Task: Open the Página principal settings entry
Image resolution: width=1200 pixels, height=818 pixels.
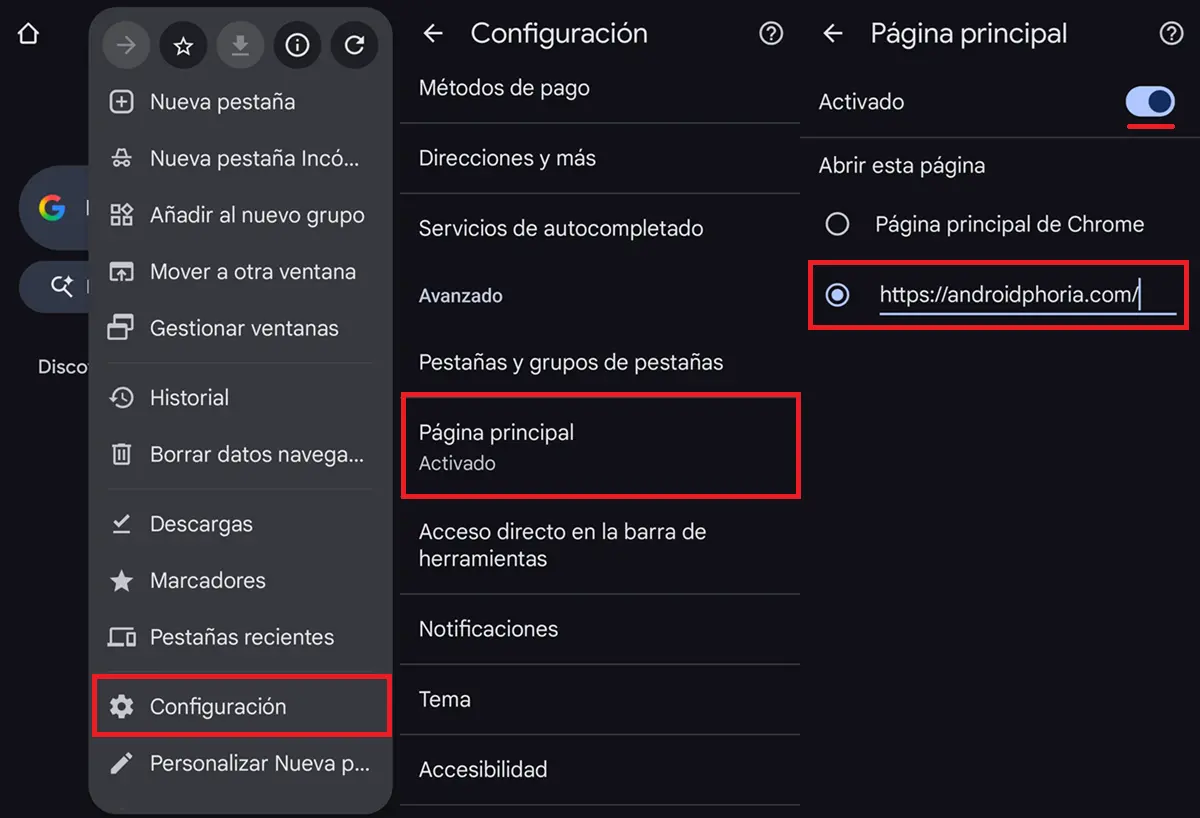Action: coord(600,444)
